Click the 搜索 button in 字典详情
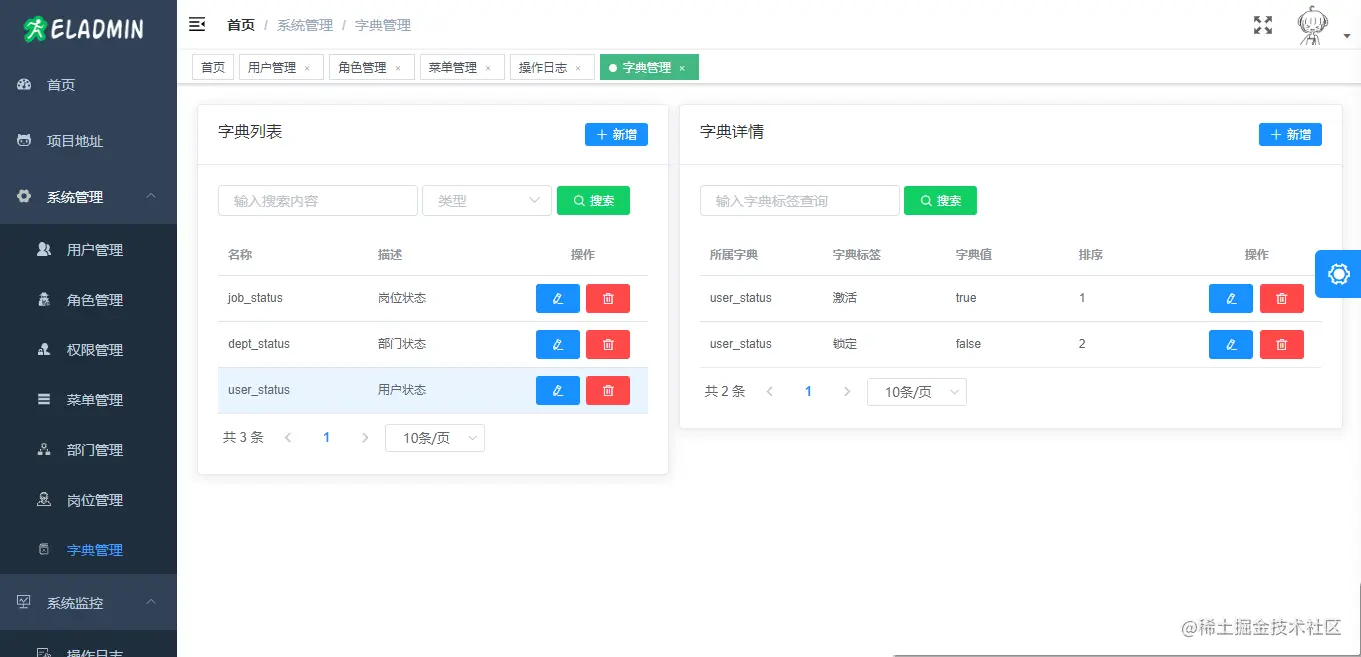This screenshot has height=657, width=1361. tap(940, 200)
